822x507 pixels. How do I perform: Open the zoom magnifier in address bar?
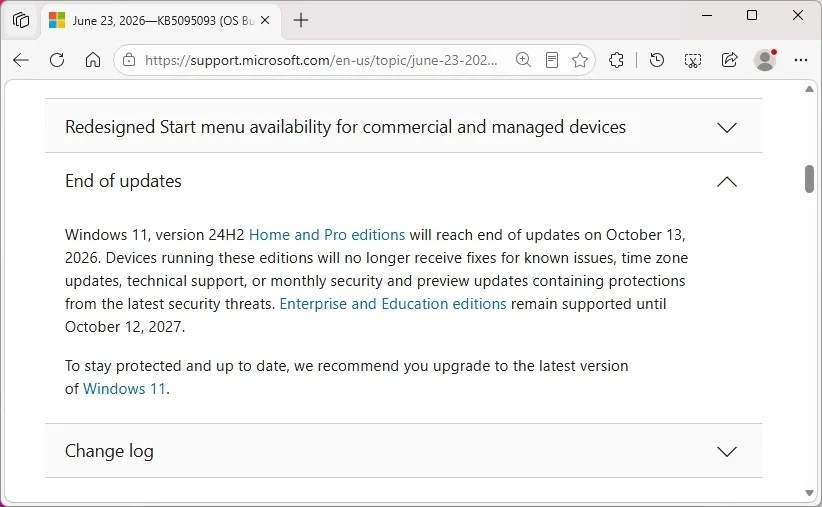click(523, 60)
